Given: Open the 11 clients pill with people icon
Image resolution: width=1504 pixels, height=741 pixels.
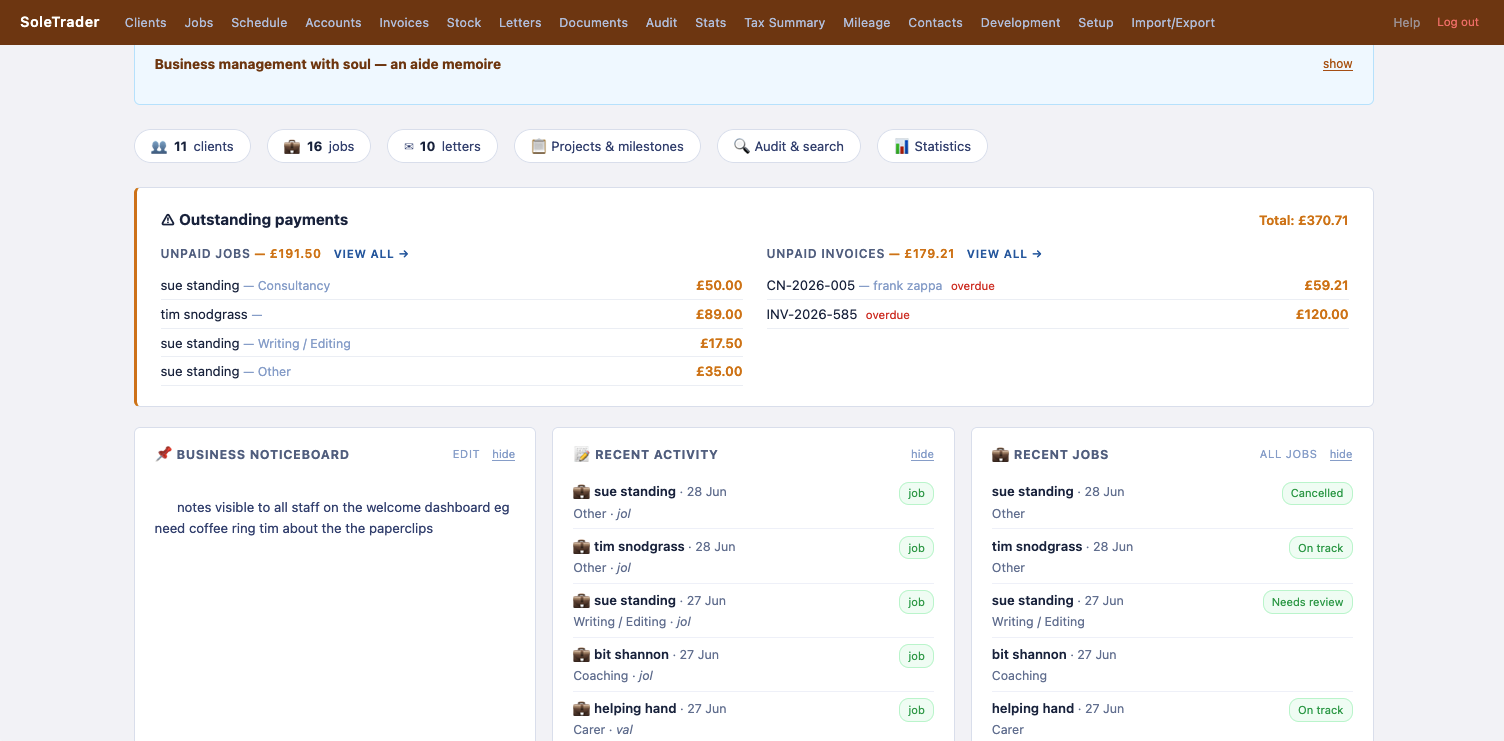Looking at the screenshot, I should pos(192,146).
